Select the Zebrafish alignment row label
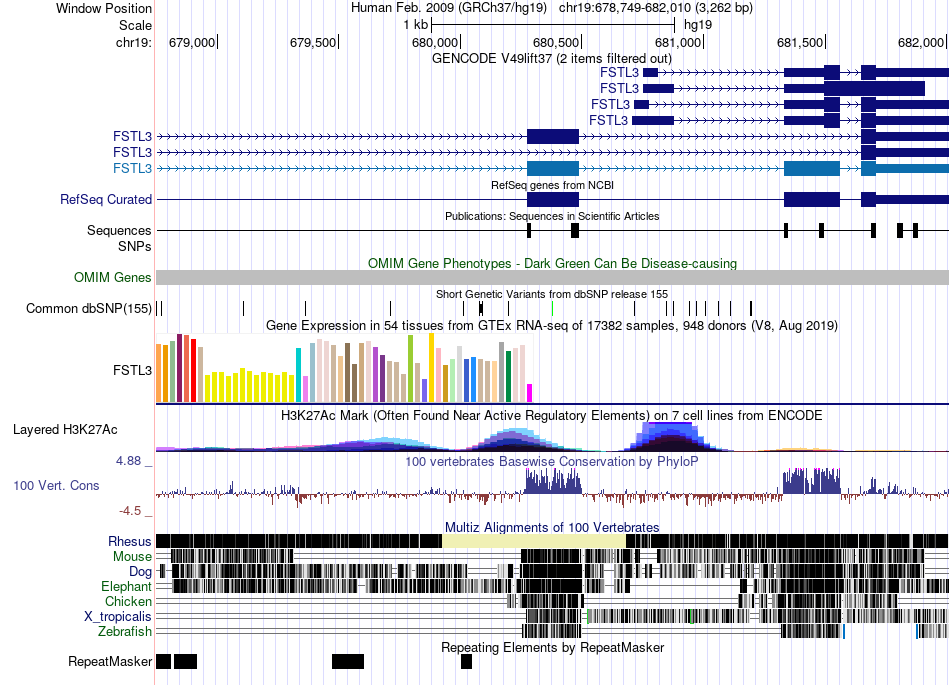Image resolution: width=950 pixels, height=685 pixels. coord(125,631)
